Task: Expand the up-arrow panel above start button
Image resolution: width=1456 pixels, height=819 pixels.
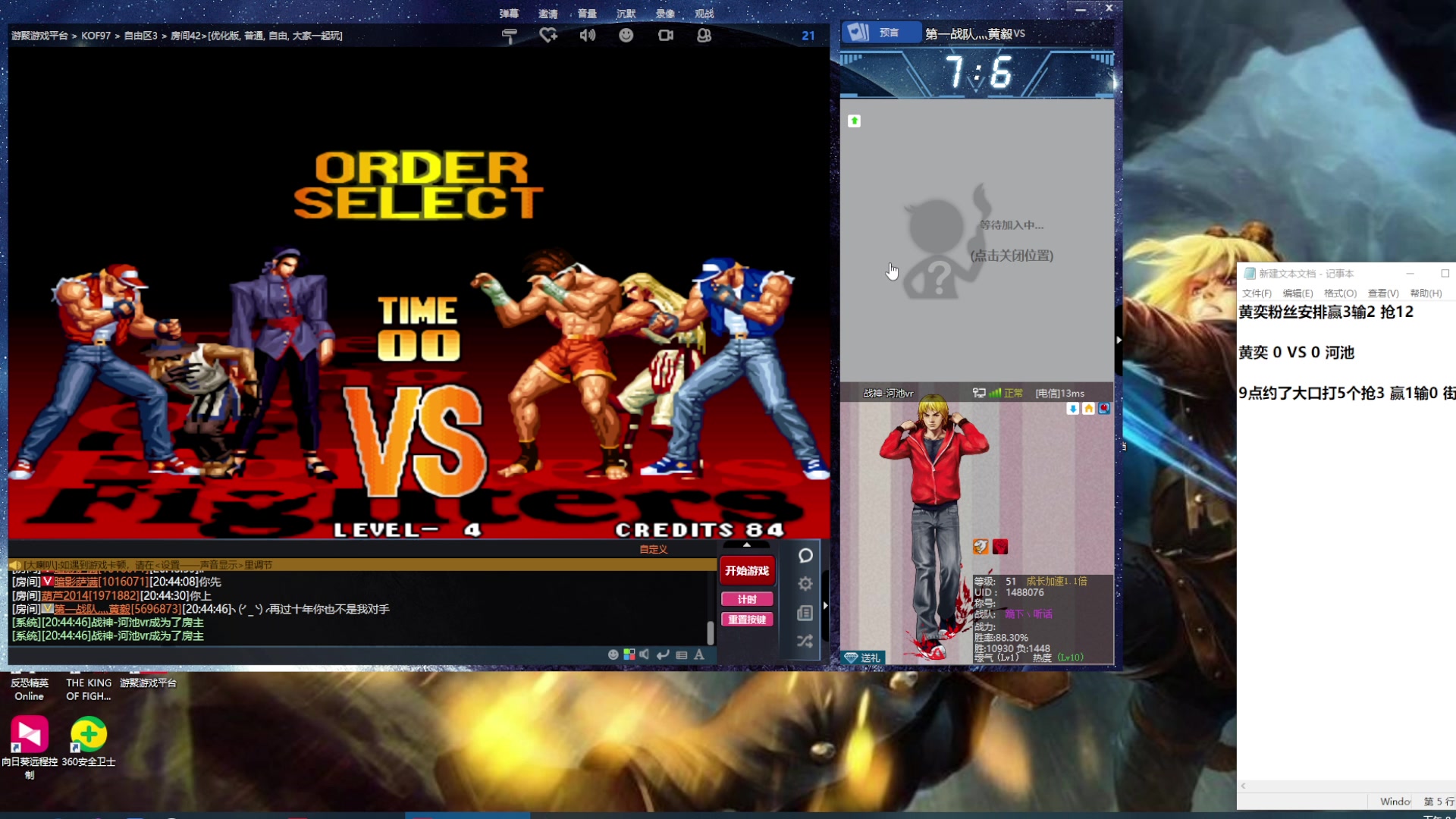Action: coord(747,544)
